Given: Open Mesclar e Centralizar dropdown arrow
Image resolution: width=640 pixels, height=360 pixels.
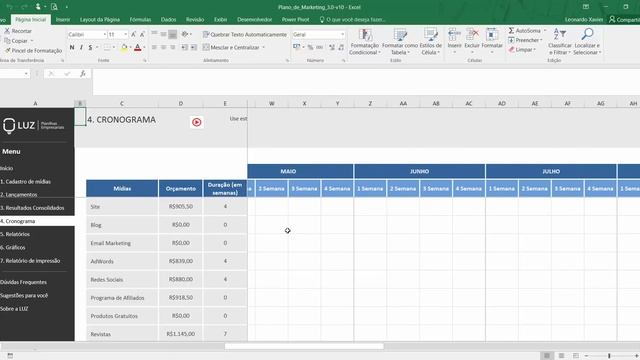Looking at the screenshot, I should click(x=263, y=47).
